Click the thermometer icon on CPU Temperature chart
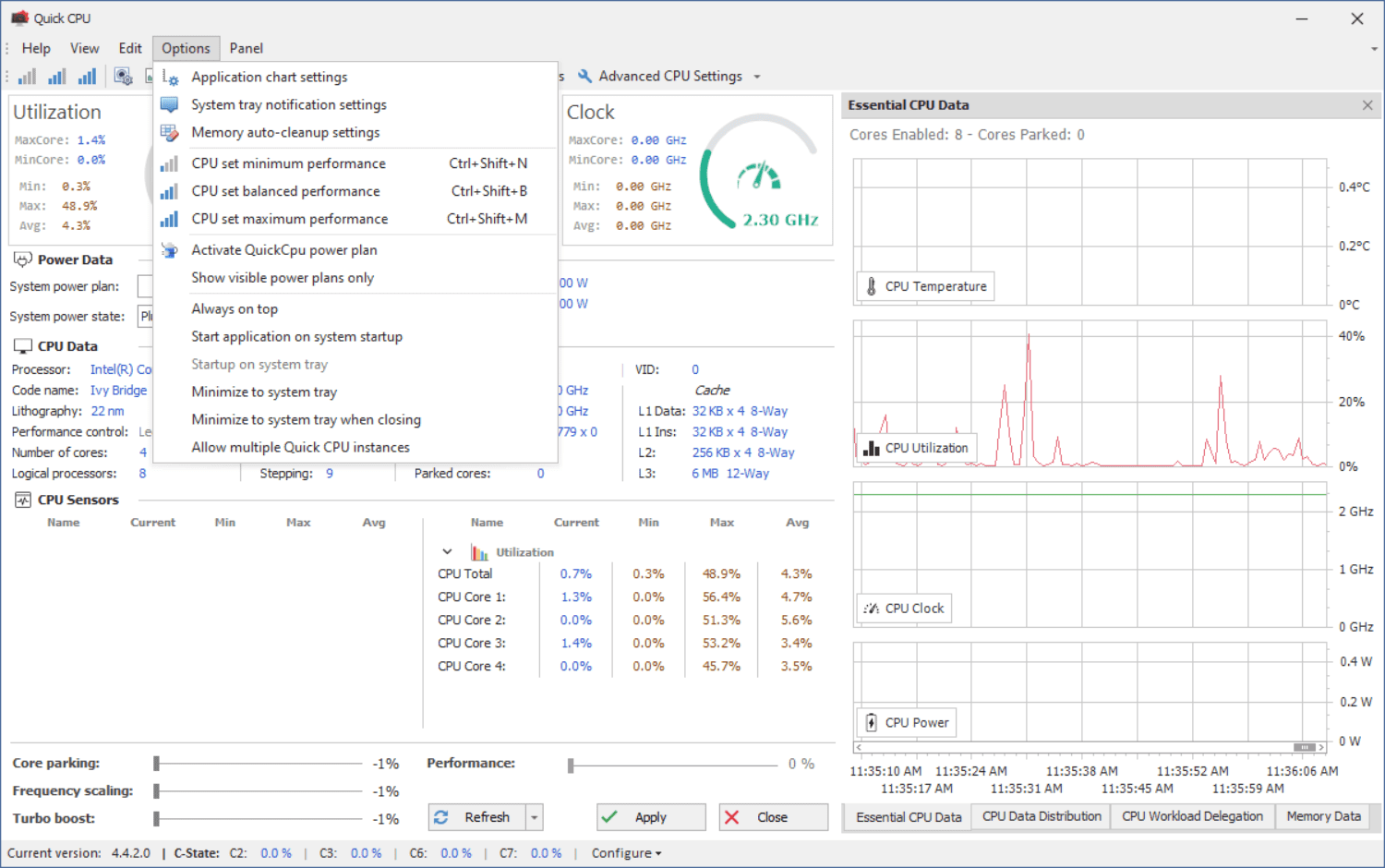This screenshot has height=868, width=1385. tap(871, 286)
